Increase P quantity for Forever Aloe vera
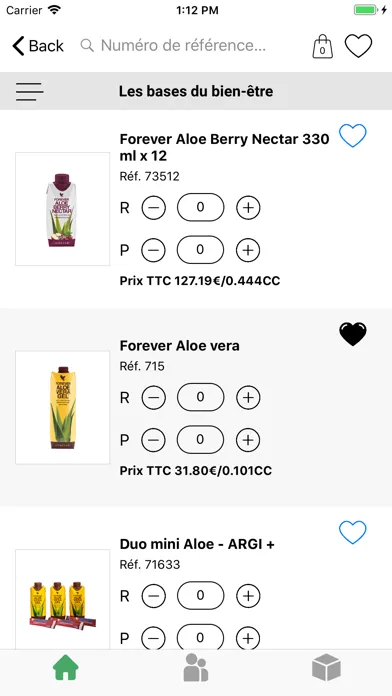This screenshot has height=696, width=392. click(248, 440)
